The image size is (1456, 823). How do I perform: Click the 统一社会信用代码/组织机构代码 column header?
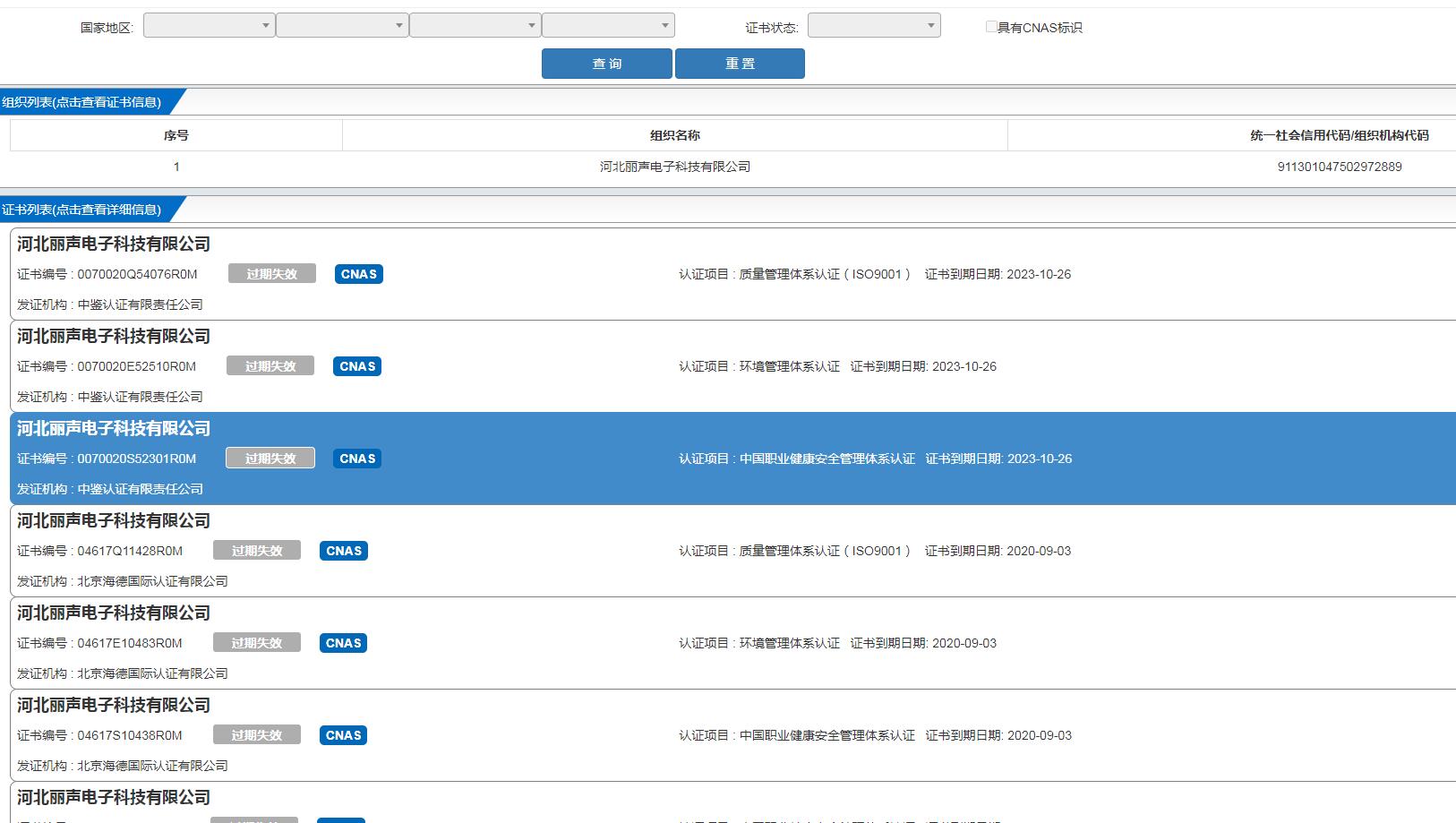point(1339,135)
